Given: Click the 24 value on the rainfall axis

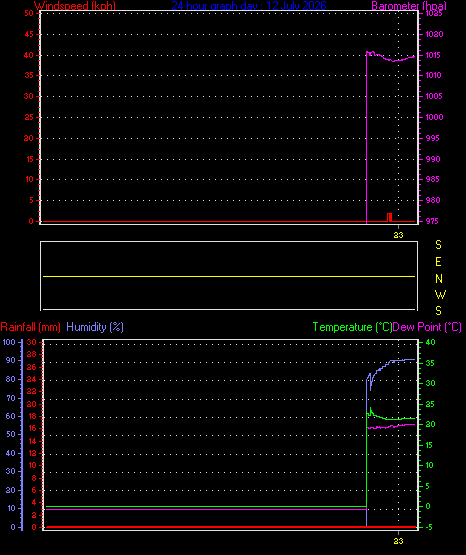Looking at the screenshot, I should (x=32, y=379).
